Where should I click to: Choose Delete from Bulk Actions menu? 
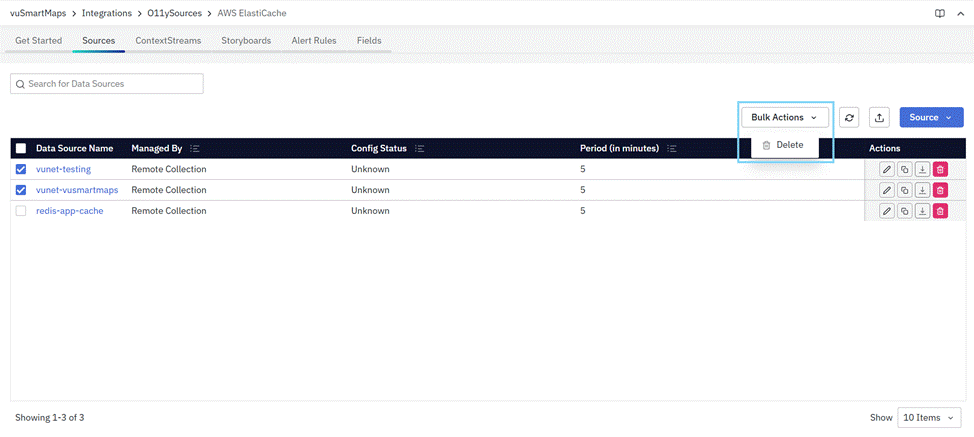784,145
